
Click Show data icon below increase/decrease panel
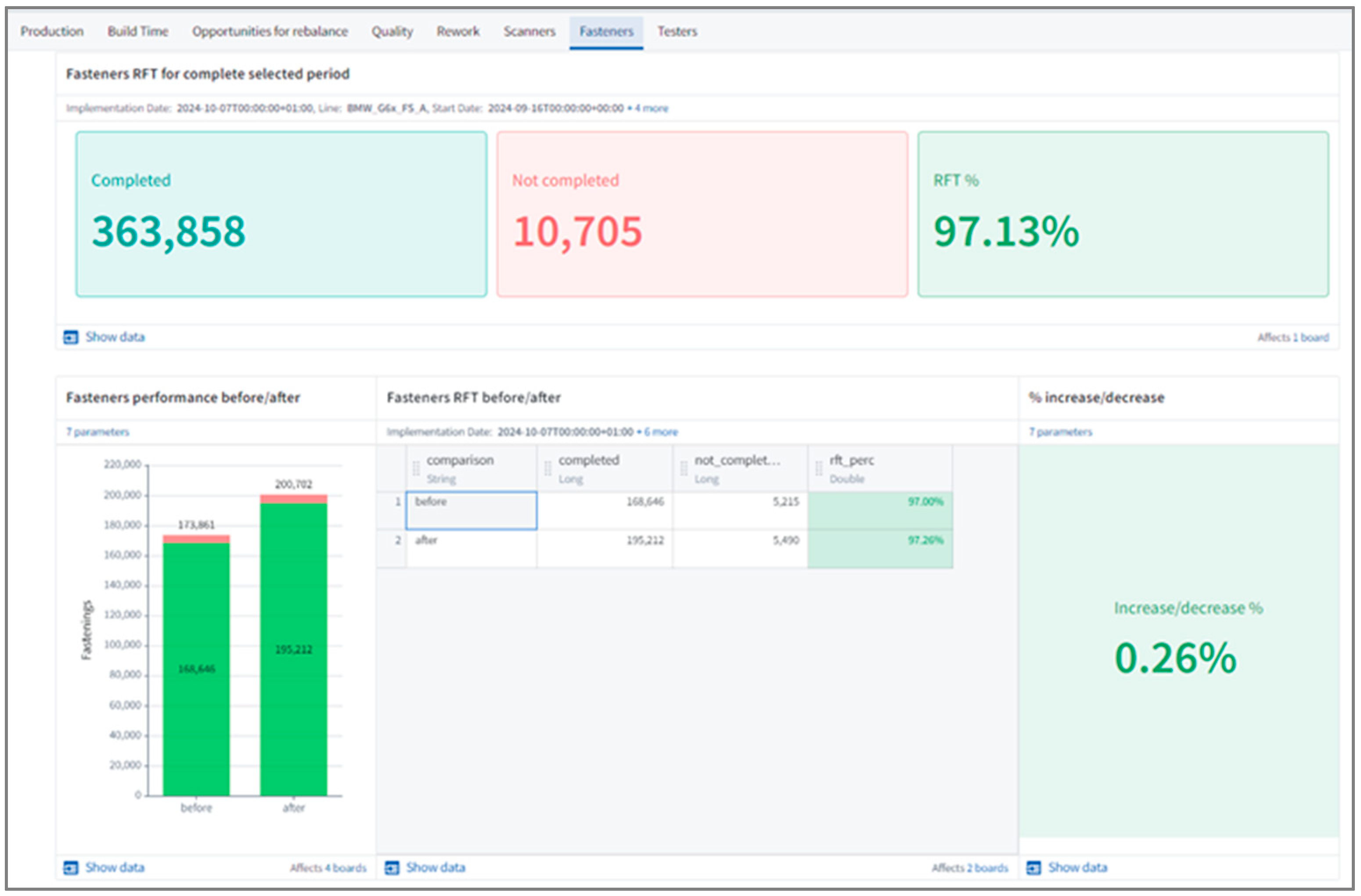pos(1033,867)
